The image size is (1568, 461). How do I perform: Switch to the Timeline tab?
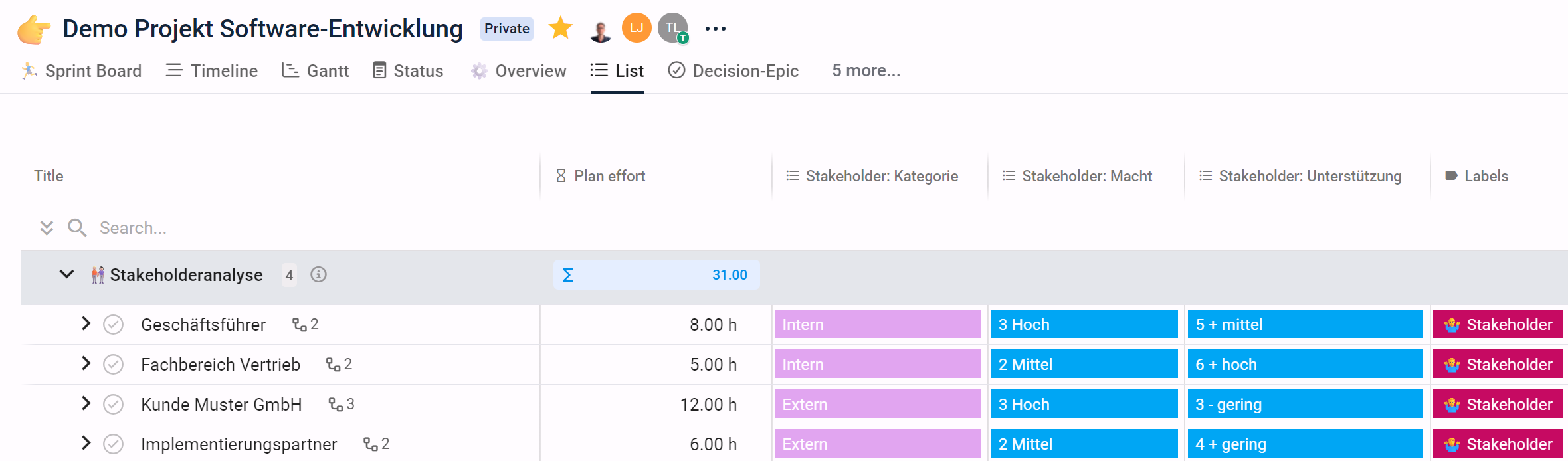tap(212, 71)
